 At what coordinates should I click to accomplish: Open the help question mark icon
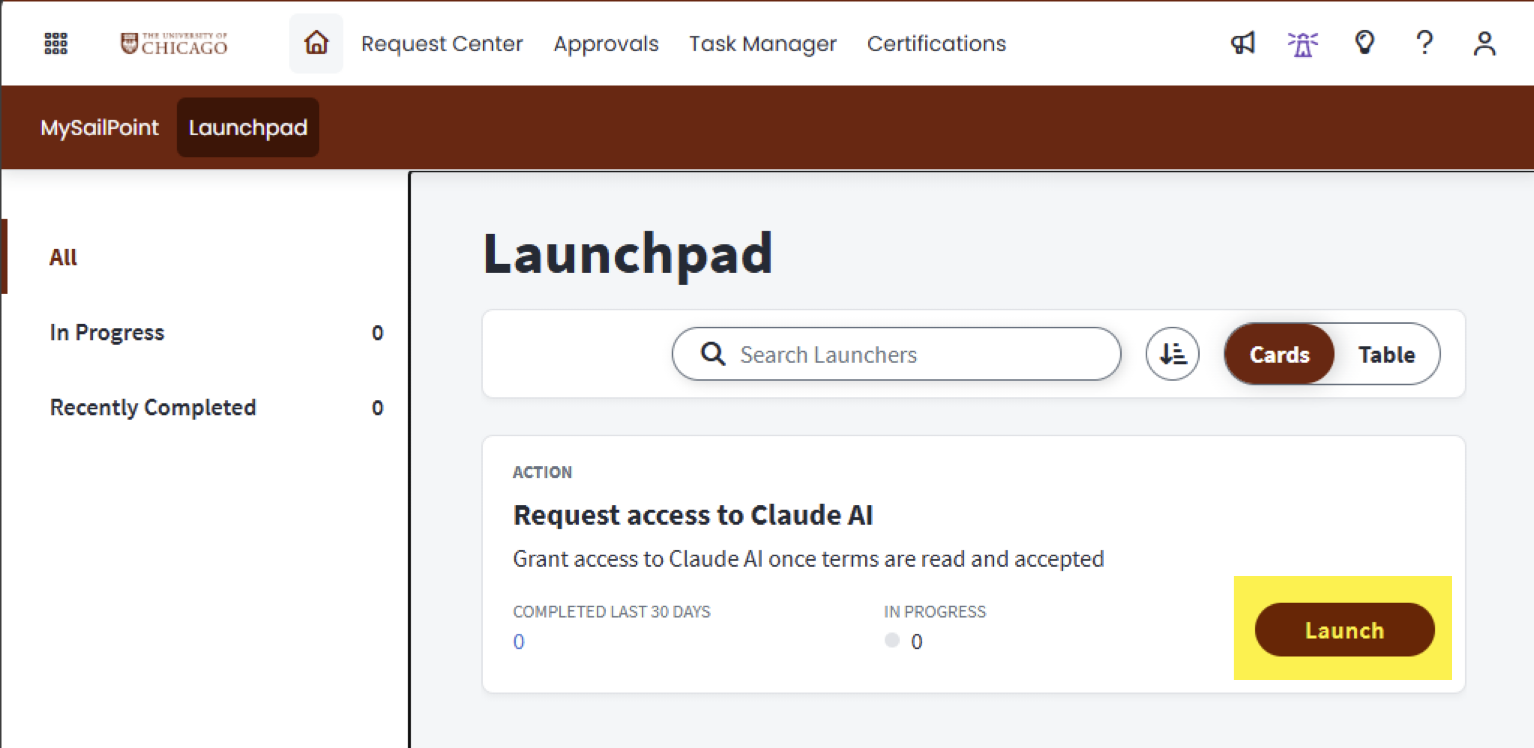click(x=1425, y=43)
